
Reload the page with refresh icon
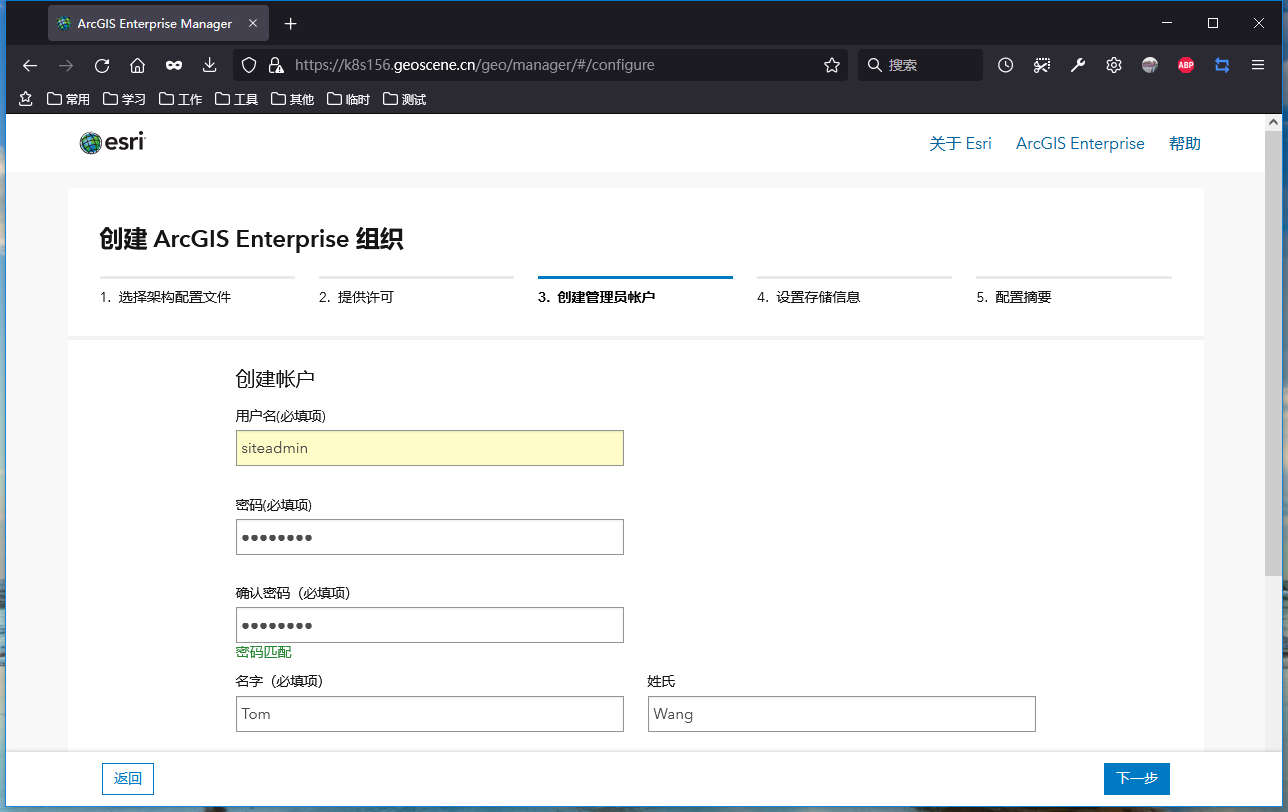tap(102, 65)
